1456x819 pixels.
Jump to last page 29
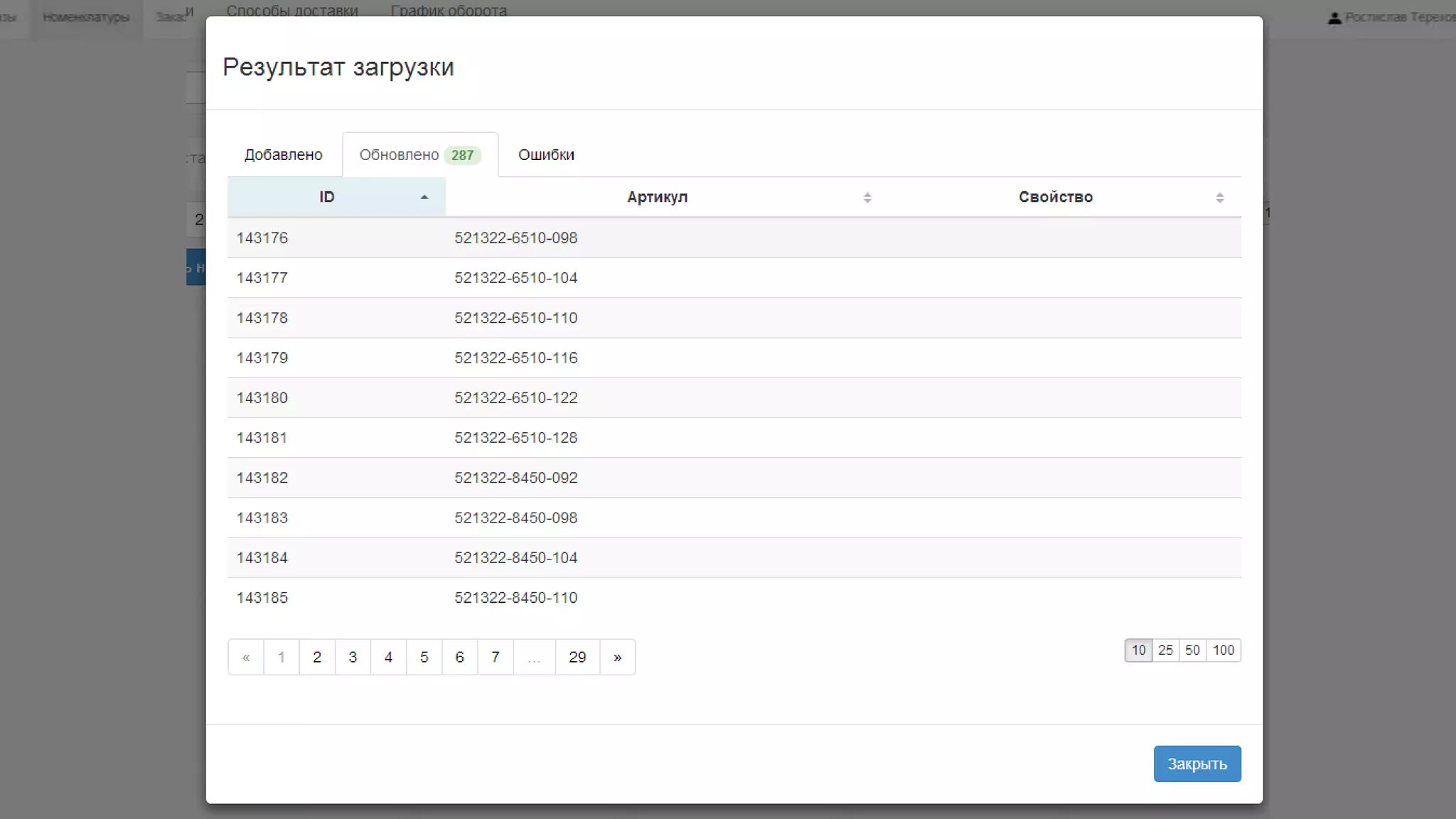577,657
